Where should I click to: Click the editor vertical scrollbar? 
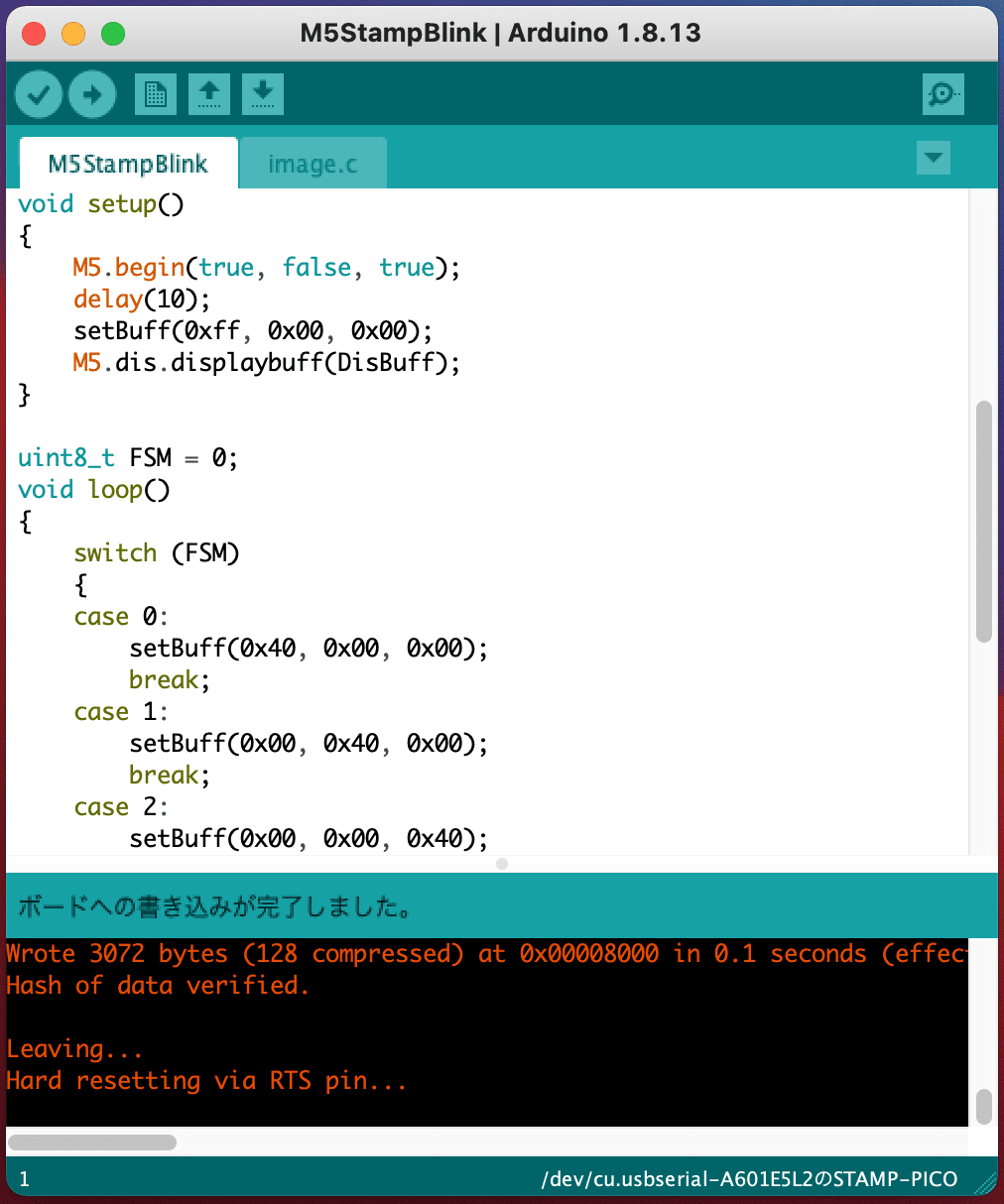(983, 522)
